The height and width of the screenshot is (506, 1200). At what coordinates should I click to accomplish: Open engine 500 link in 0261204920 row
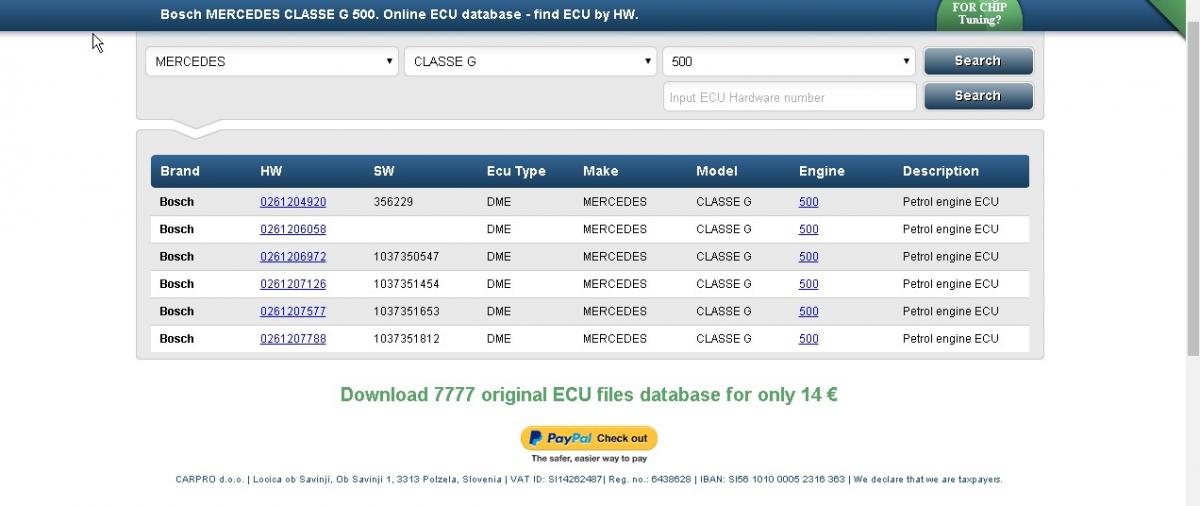pyautogui.click(x=808, y=202)
